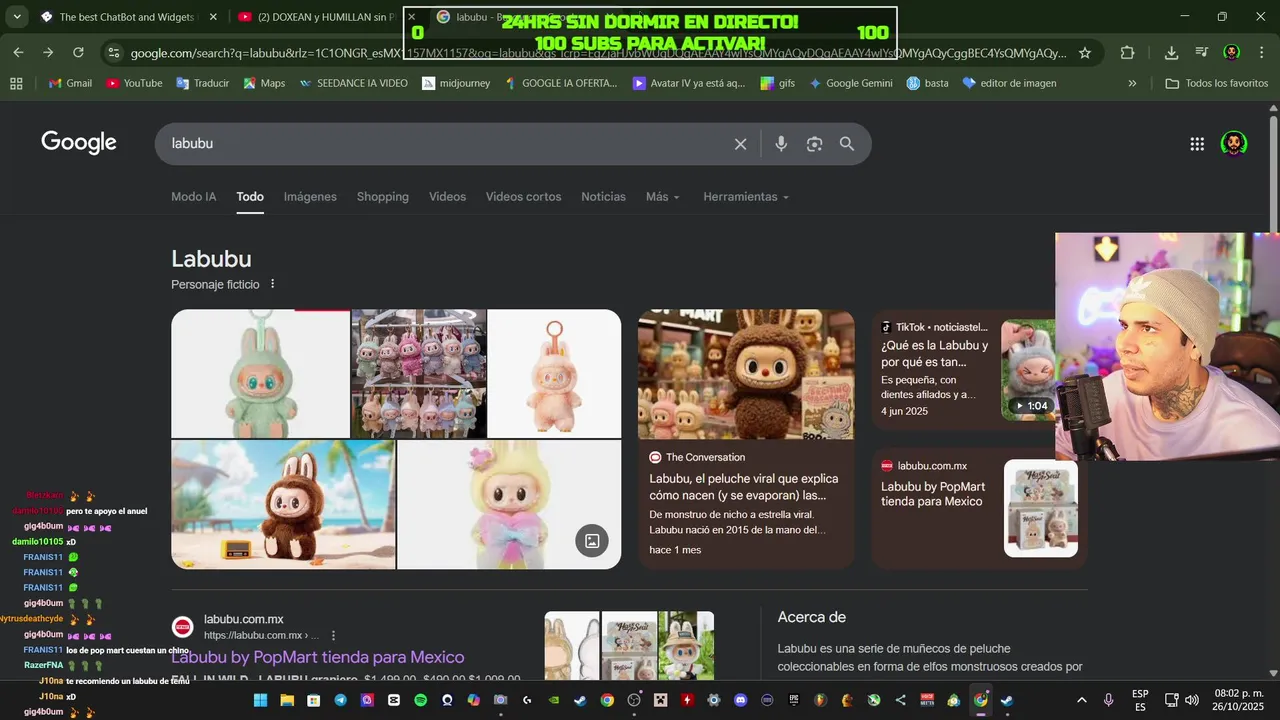Open Todos los favoritos folder
Screen dimensions: 1280x720
(x=1216, y=83)
